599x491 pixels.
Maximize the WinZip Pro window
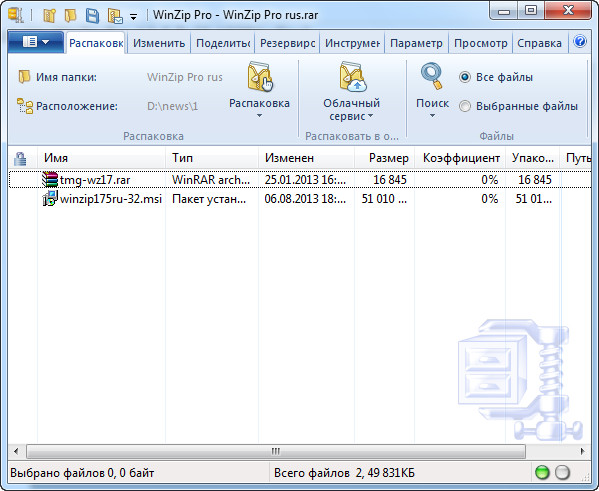531,11
